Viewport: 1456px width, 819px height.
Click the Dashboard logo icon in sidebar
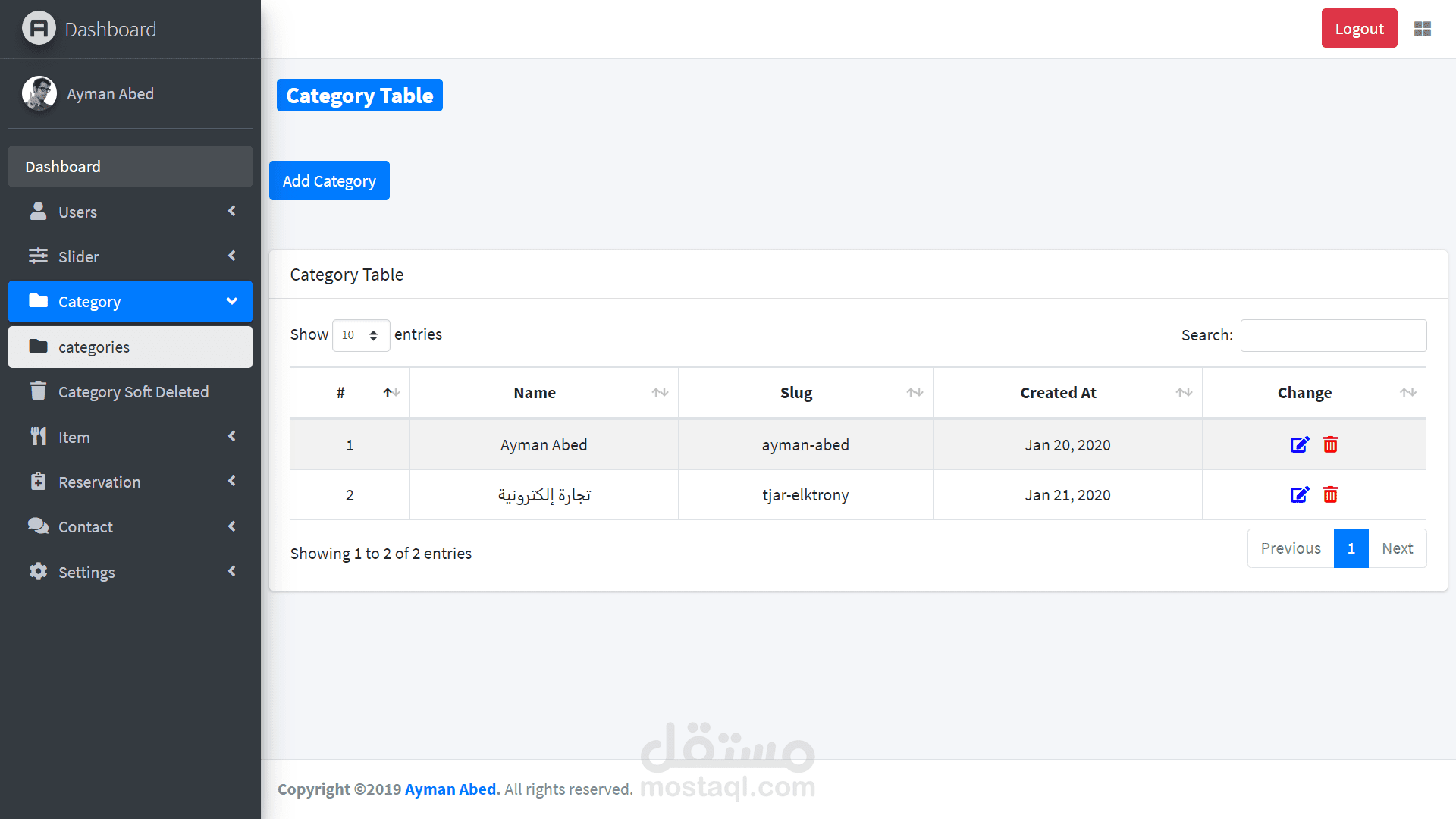pos(39,29)
